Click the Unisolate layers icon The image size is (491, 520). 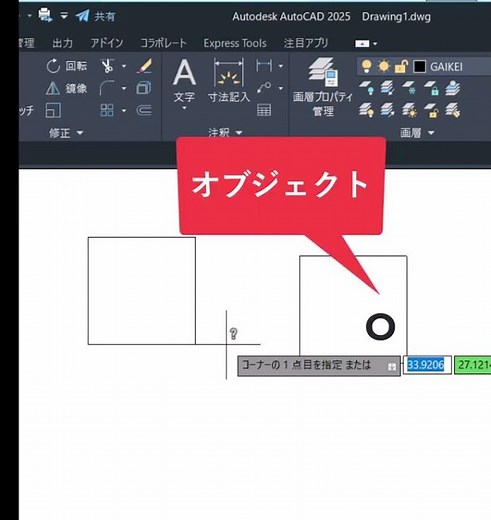[388, 110]
